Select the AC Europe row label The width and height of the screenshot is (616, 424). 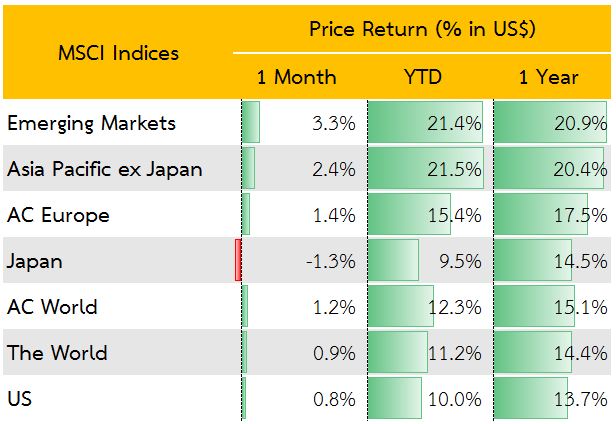(58, 215)
